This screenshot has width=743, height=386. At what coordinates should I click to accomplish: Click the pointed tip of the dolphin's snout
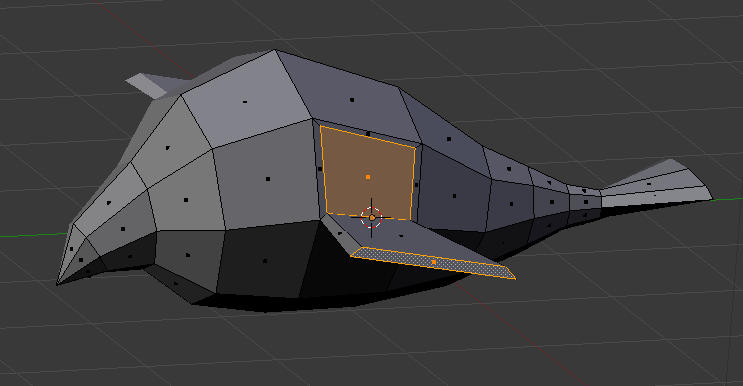click(x=58, y=284)
